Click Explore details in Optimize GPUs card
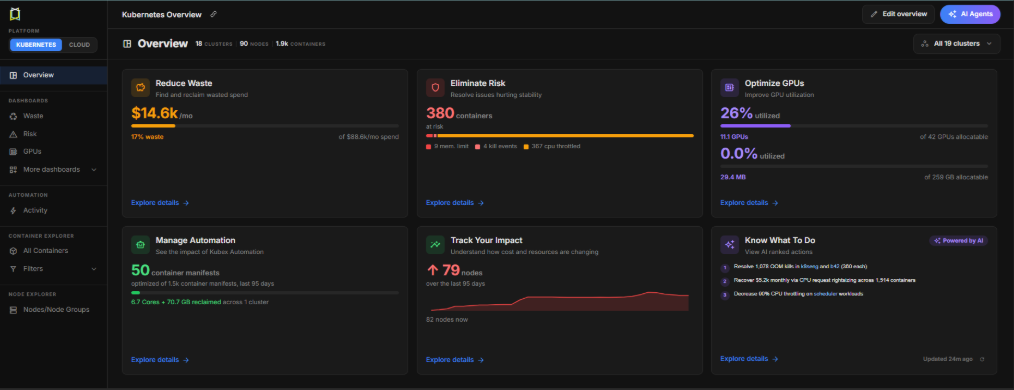1014x390 pixels. point(749,202)
